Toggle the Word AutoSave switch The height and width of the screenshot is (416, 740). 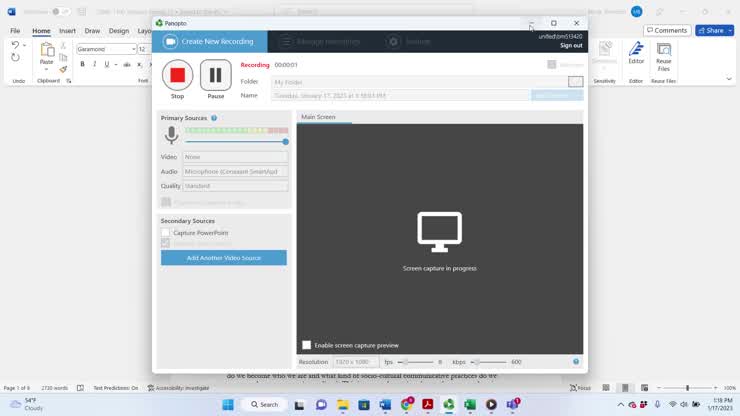[60, 11]
